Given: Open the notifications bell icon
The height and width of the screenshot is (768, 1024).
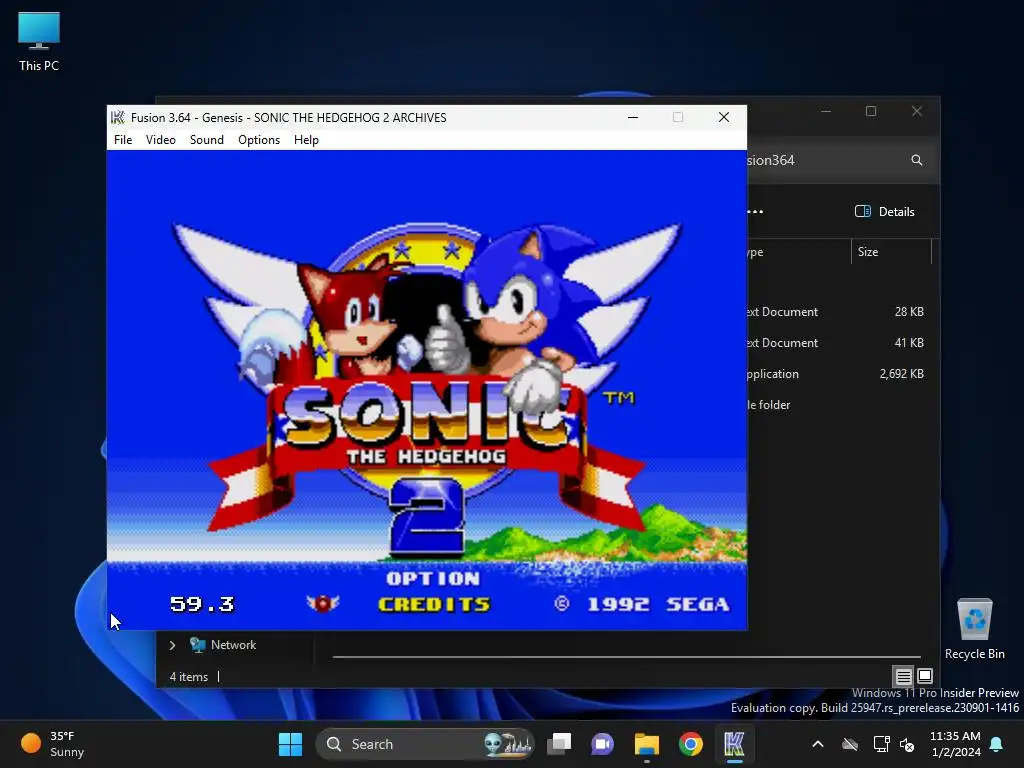Looking at the screenshot, I should tap(997, 744).
